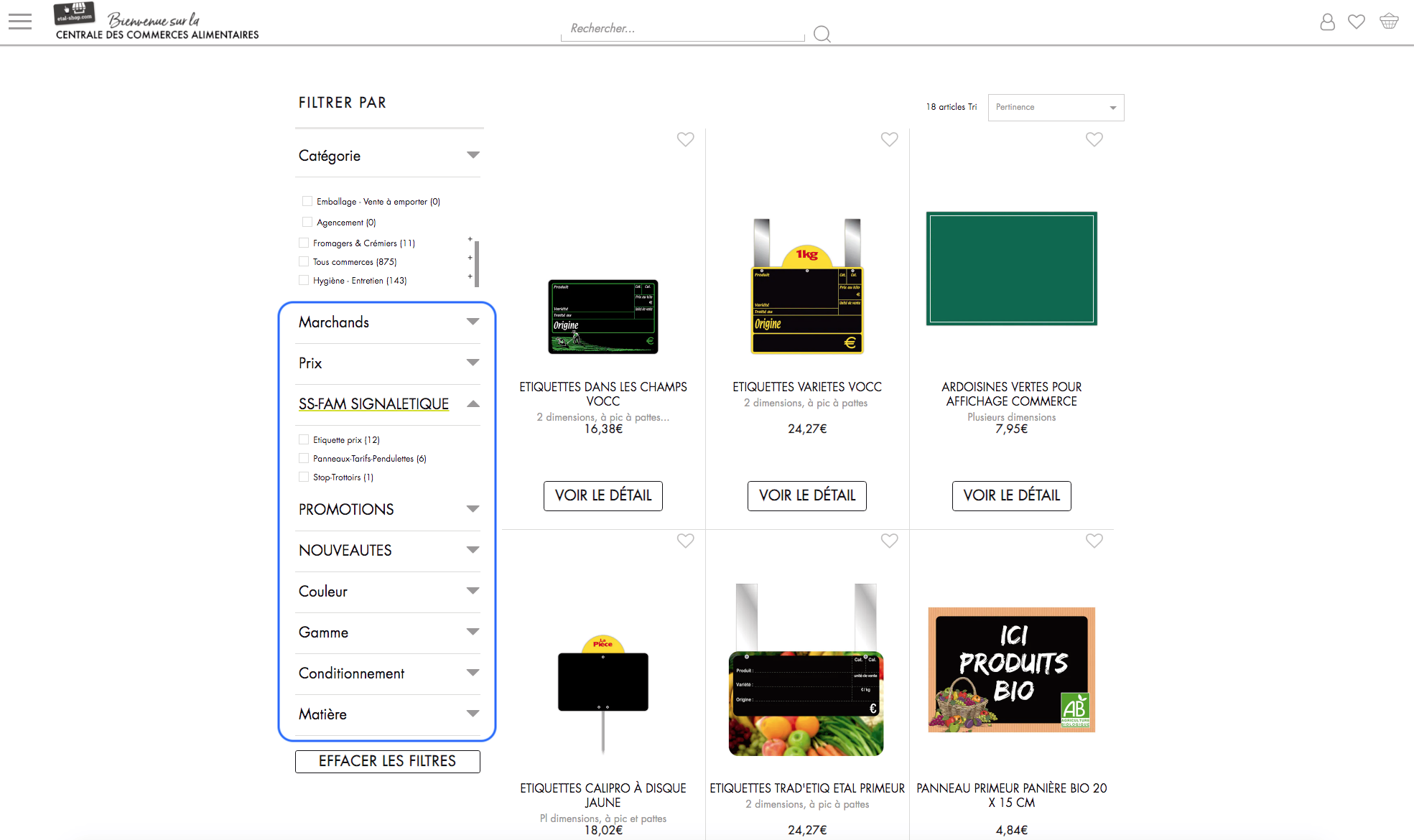Open wishlist heart icon in header

[x=1357, y=22]
